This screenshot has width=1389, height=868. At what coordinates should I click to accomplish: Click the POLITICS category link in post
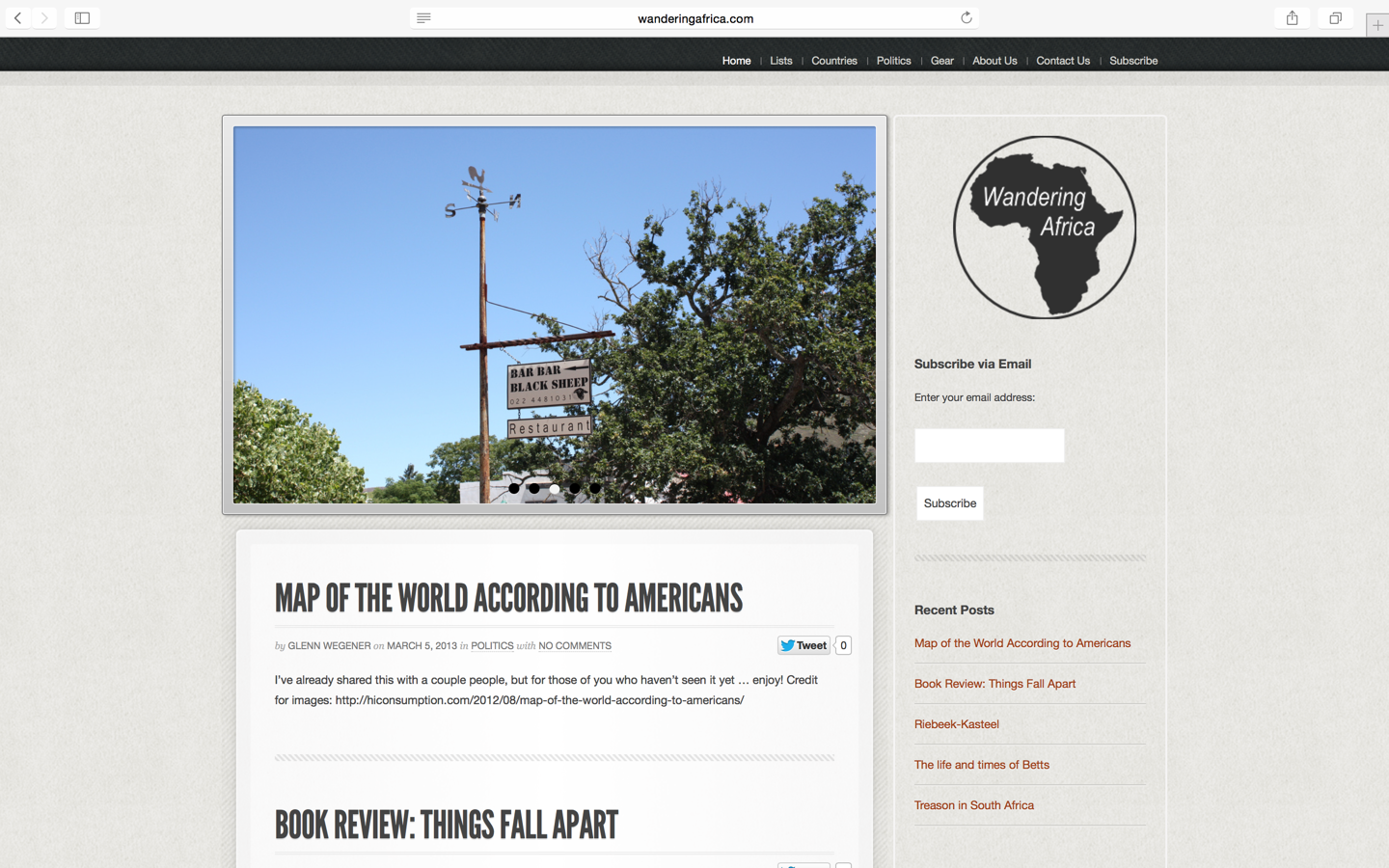point(492,646)
